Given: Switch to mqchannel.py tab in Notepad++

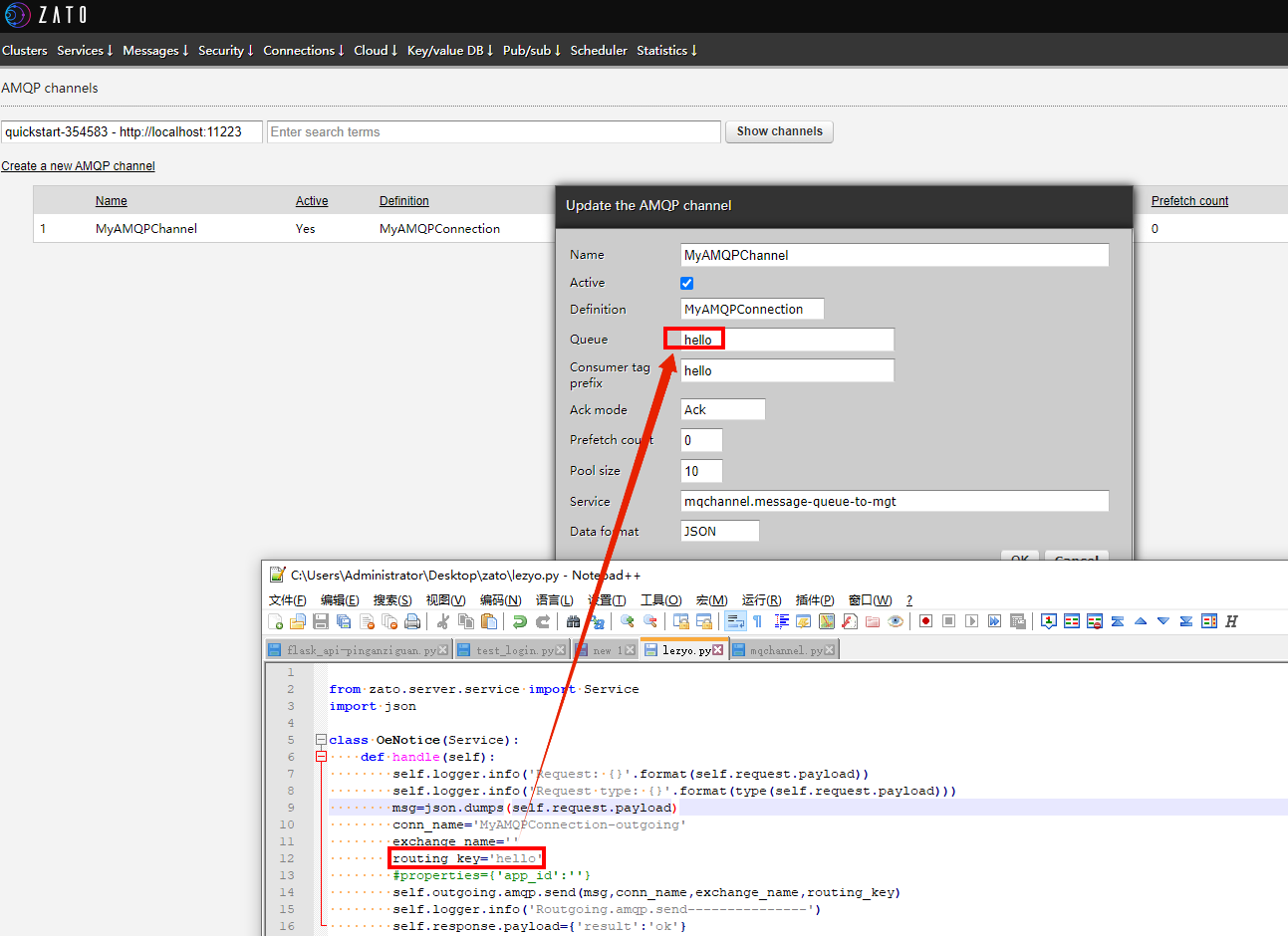Looking at the screenshot, I should 784,650.
